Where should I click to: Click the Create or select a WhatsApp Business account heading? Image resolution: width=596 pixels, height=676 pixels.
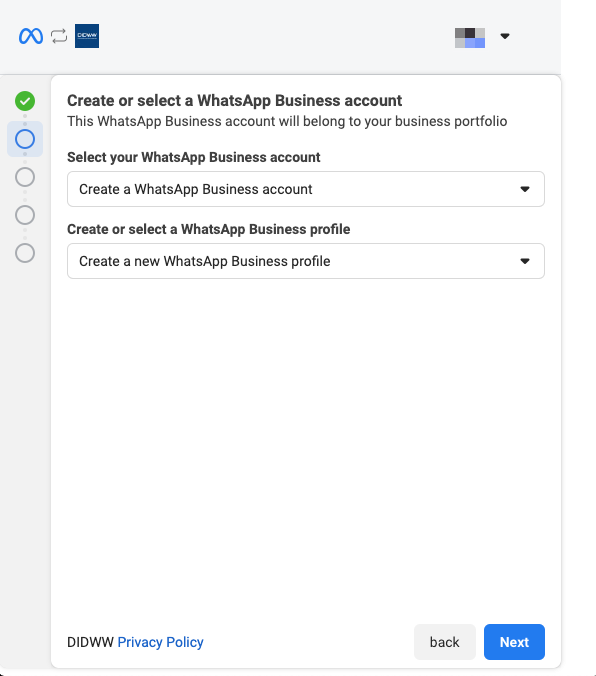click(x=235, y=101)
